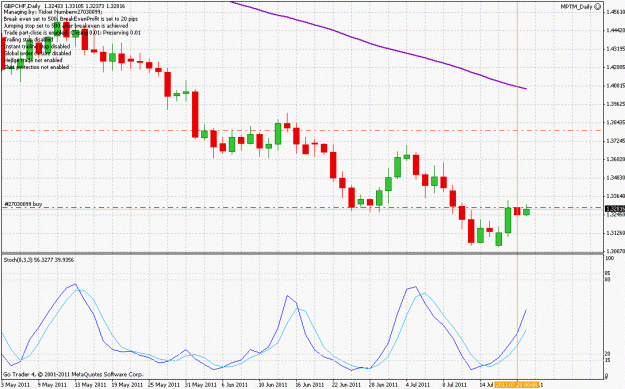Viewport: 625px width, 389px height.
Task: Click the black current price tag on axis
Action: coord(615,209)
